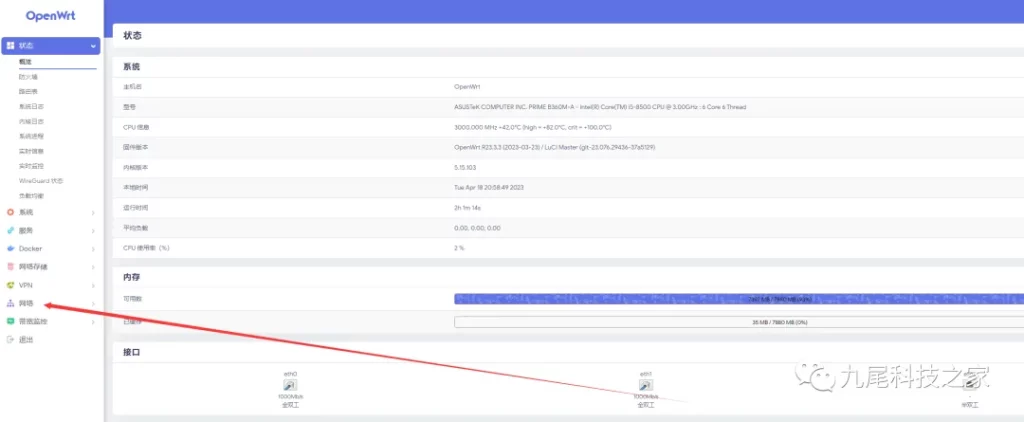Click the 带宽监控 sidebar icon

pyautogui.click(x=10, y=321)
